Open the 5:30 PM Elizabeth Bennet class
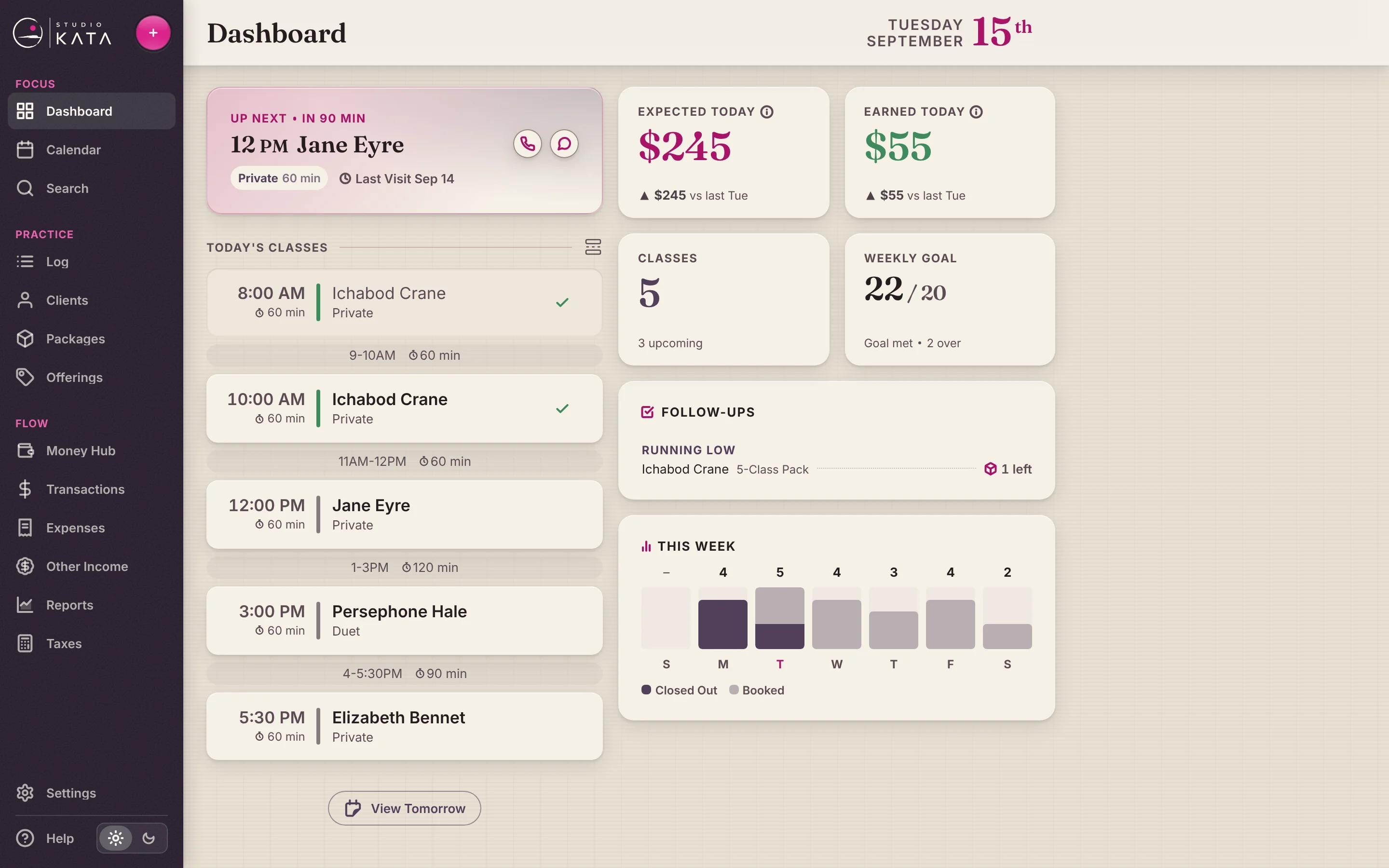Image resolution: width=1389 pixels, height=868 pixels. 404,726
